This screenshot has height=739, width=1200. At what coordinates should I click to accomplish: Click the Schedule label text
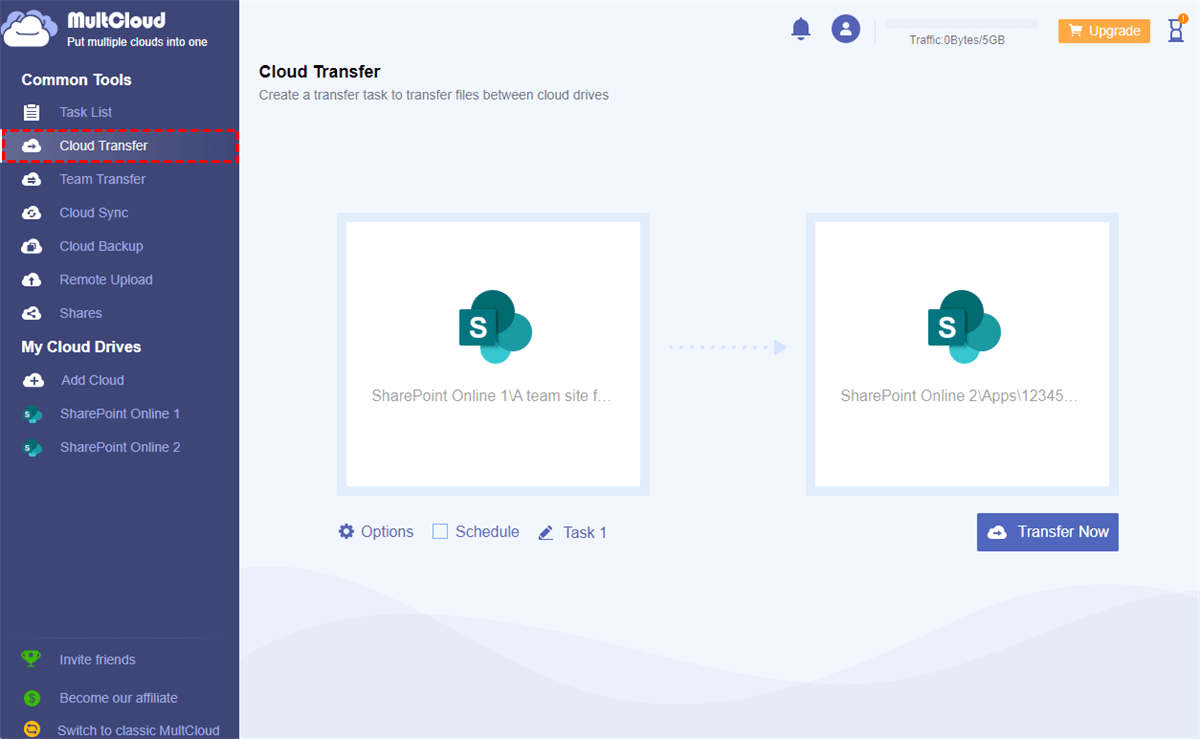tap(487, 532)
